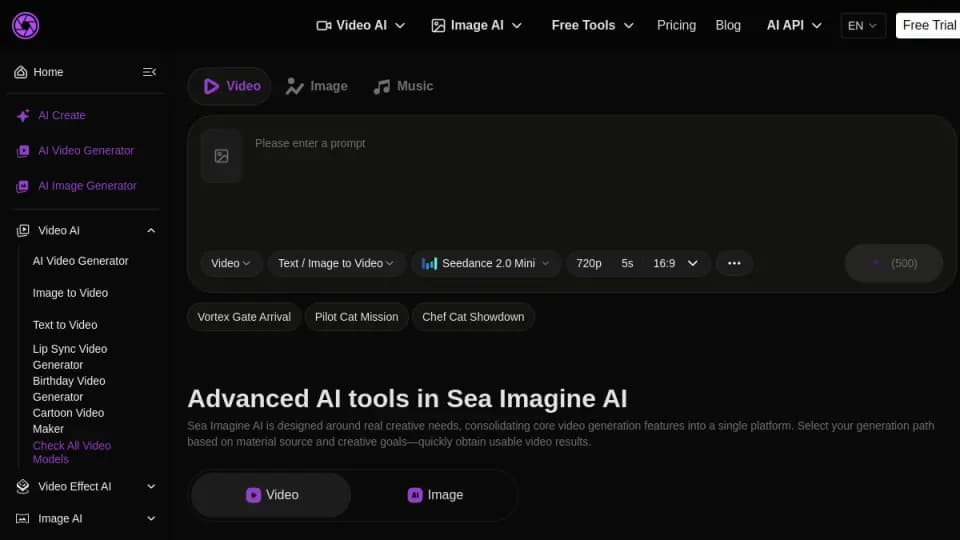Open the Seedance 2.0 Mini model dropdown
960x540 pixels.
(x=486, y=263)
